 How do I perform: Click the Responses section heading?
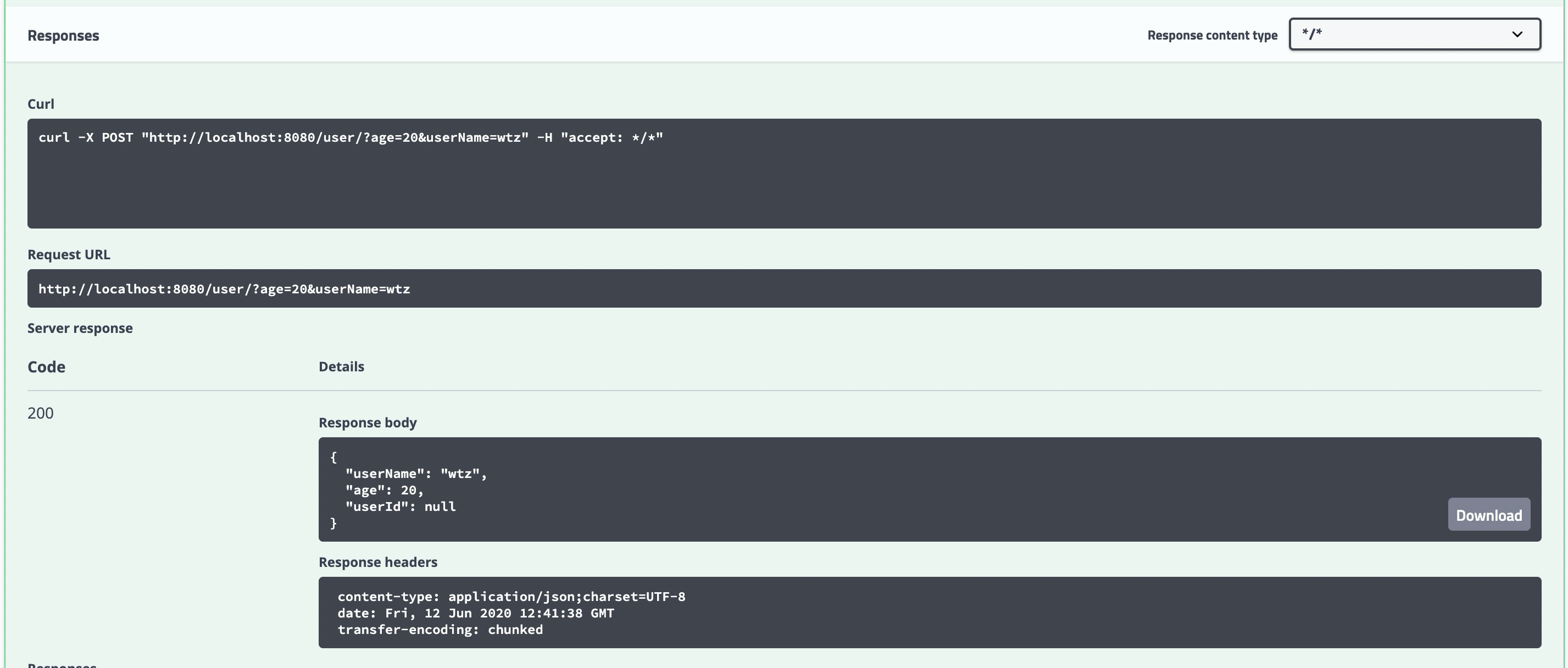click(x=63, y=35)
